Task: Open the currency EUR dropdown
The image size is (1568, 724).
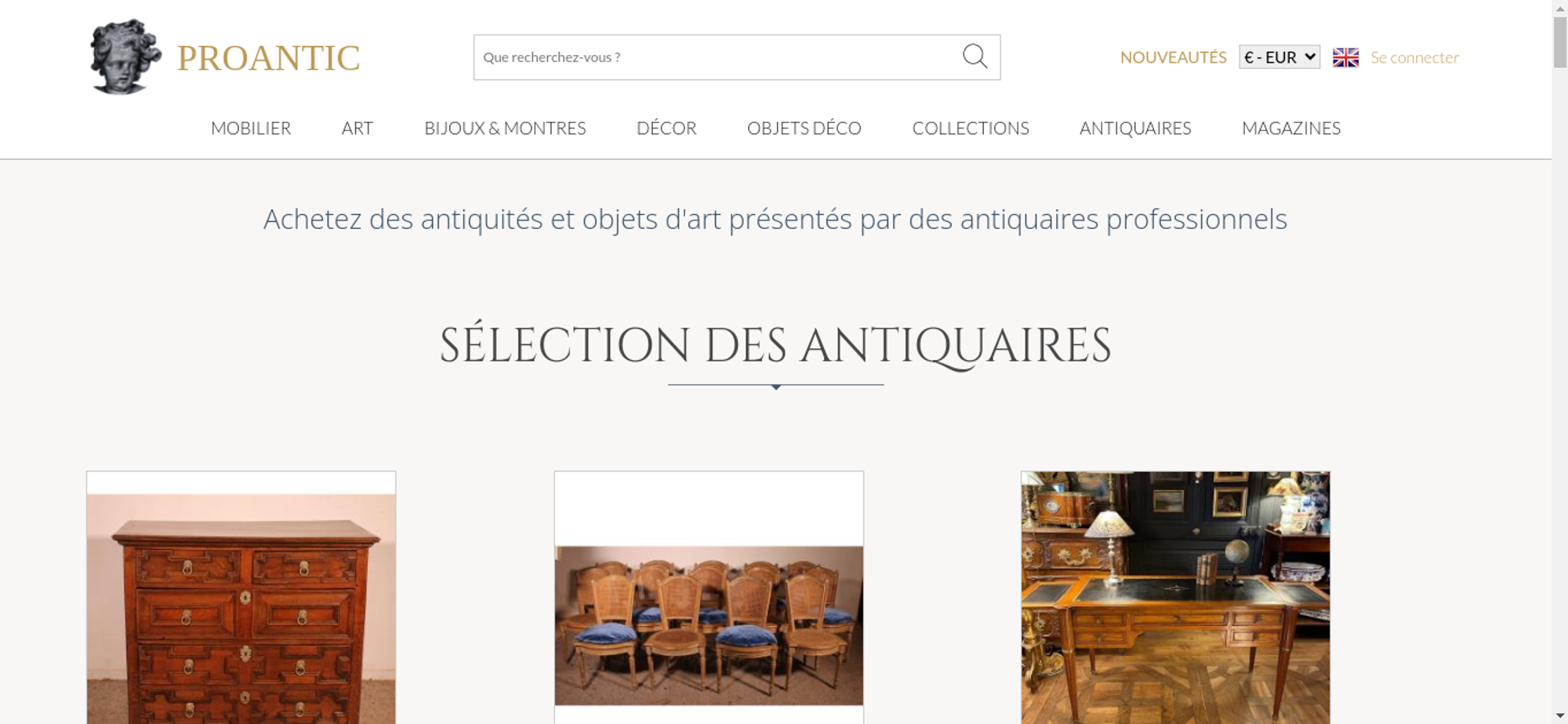Action: point(1279,57)
